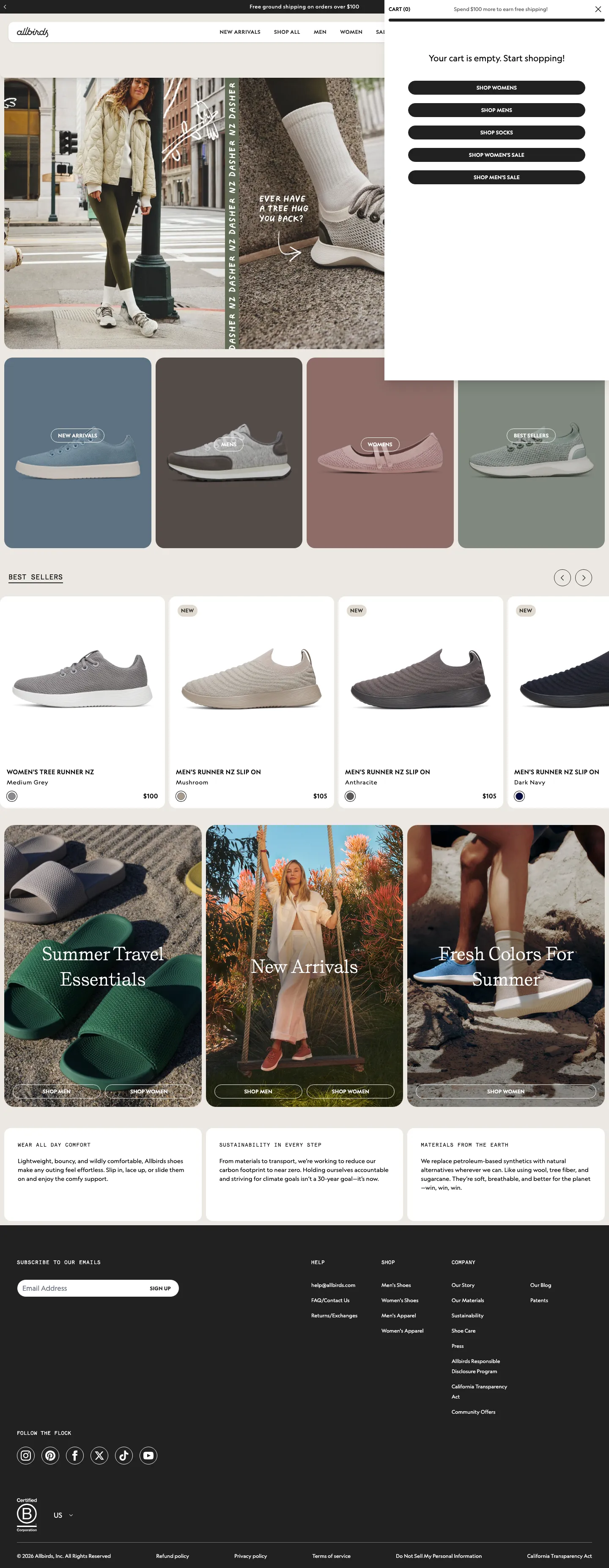Open Do Not Sell My Personal Information
609x1568 pixels.
click(x=439, y=1556)
